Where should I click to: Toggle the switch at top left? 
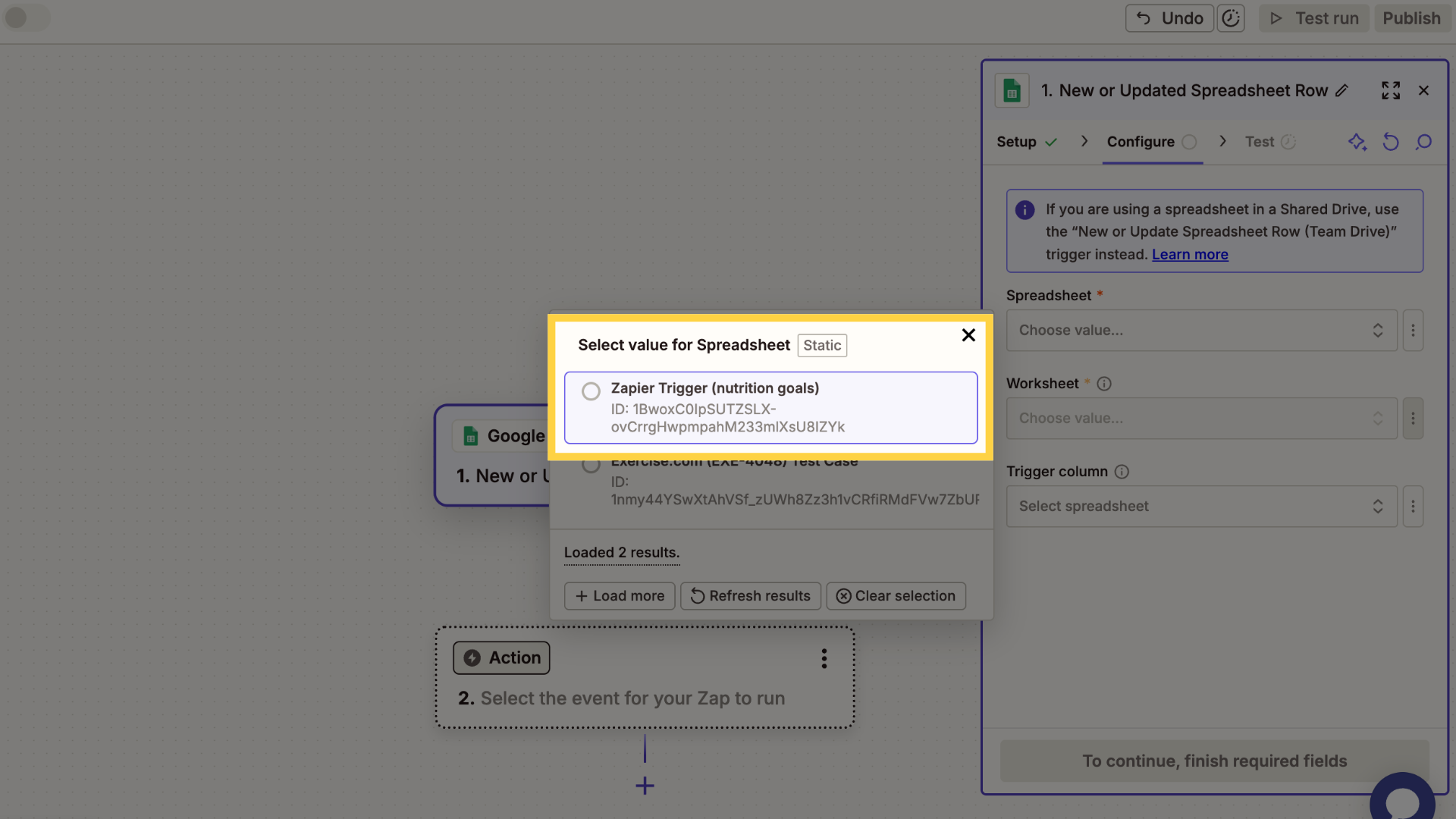26,17
